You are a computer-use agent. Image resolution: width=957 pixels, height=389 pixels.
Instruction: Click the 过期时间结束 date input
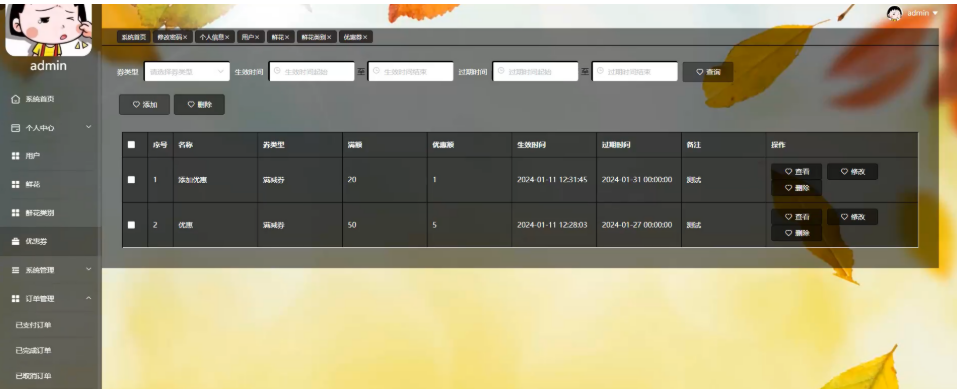coord(635,71)
